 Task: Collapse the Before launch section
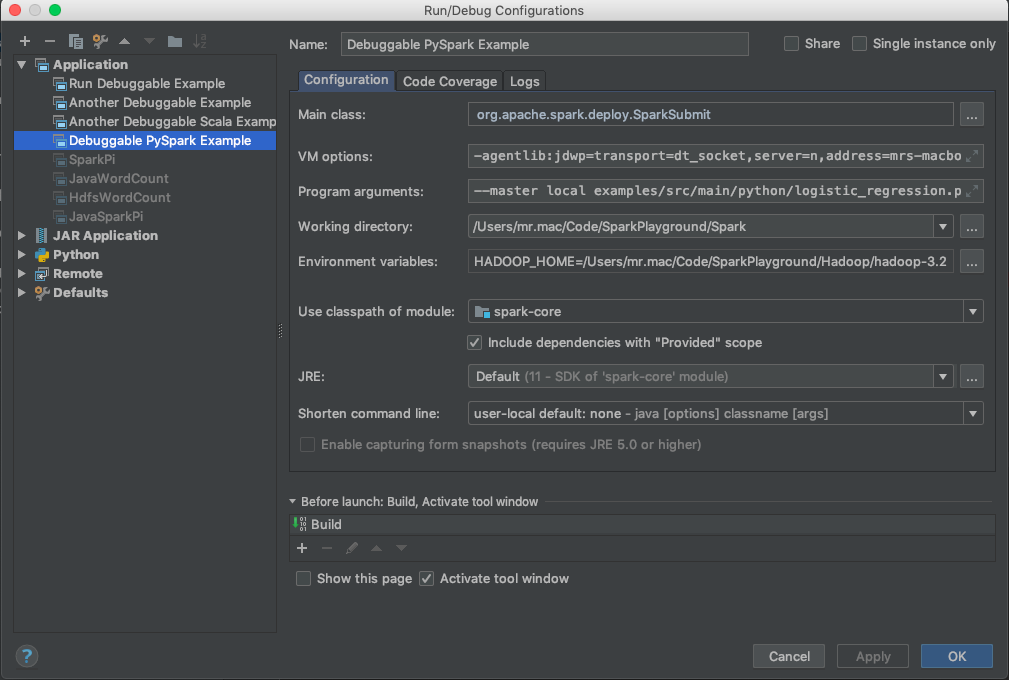293,501
